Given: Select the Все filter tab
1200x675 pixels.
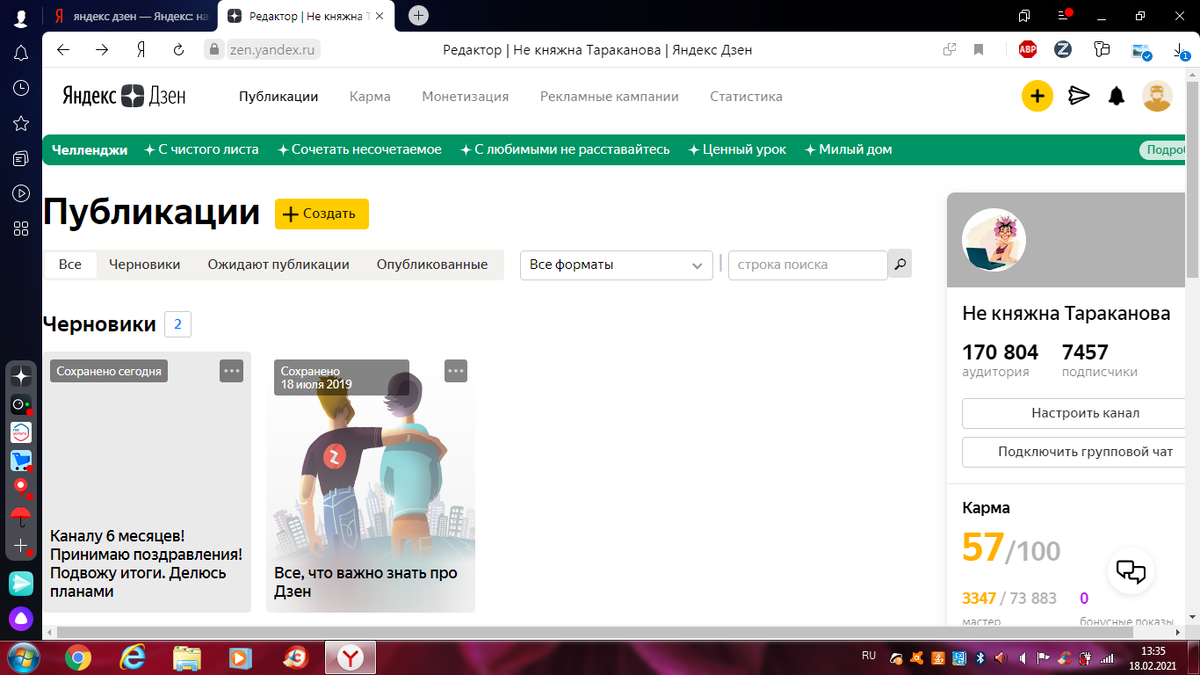Looking at the screenshot, I should click(70, 265).
